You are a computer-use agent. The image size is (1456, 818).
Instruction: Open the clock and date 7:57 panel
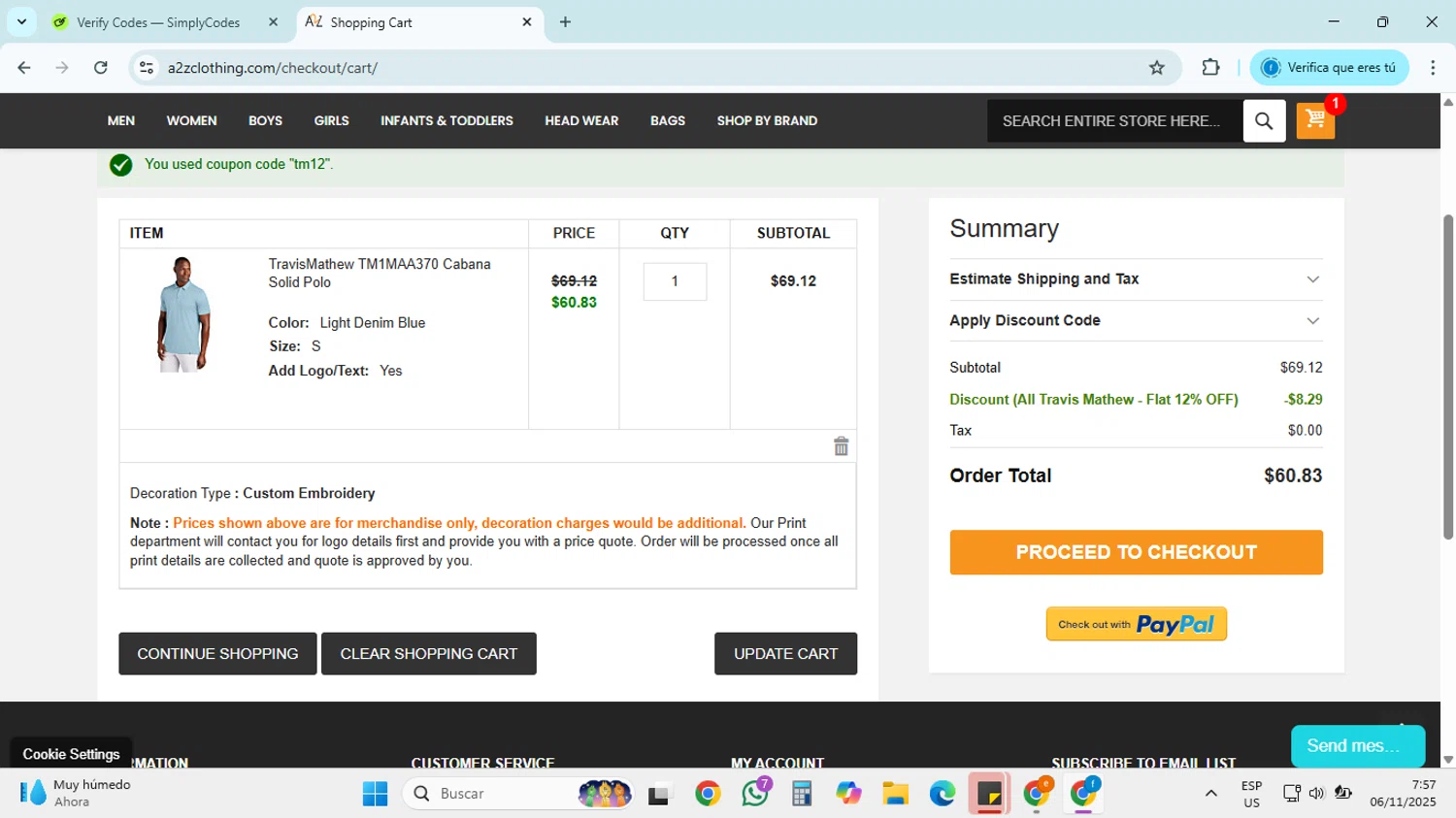click(1403, 794)
